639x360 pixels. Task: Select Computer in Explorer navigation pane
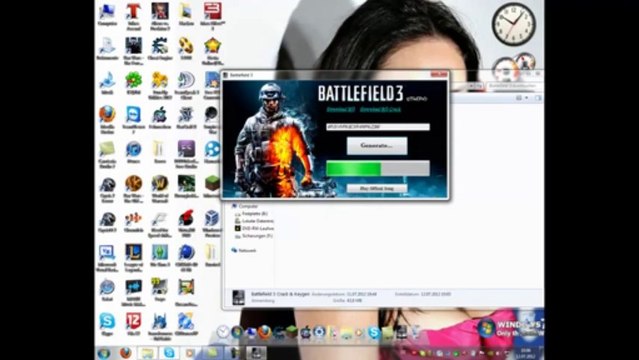click(x=245, y=206)
